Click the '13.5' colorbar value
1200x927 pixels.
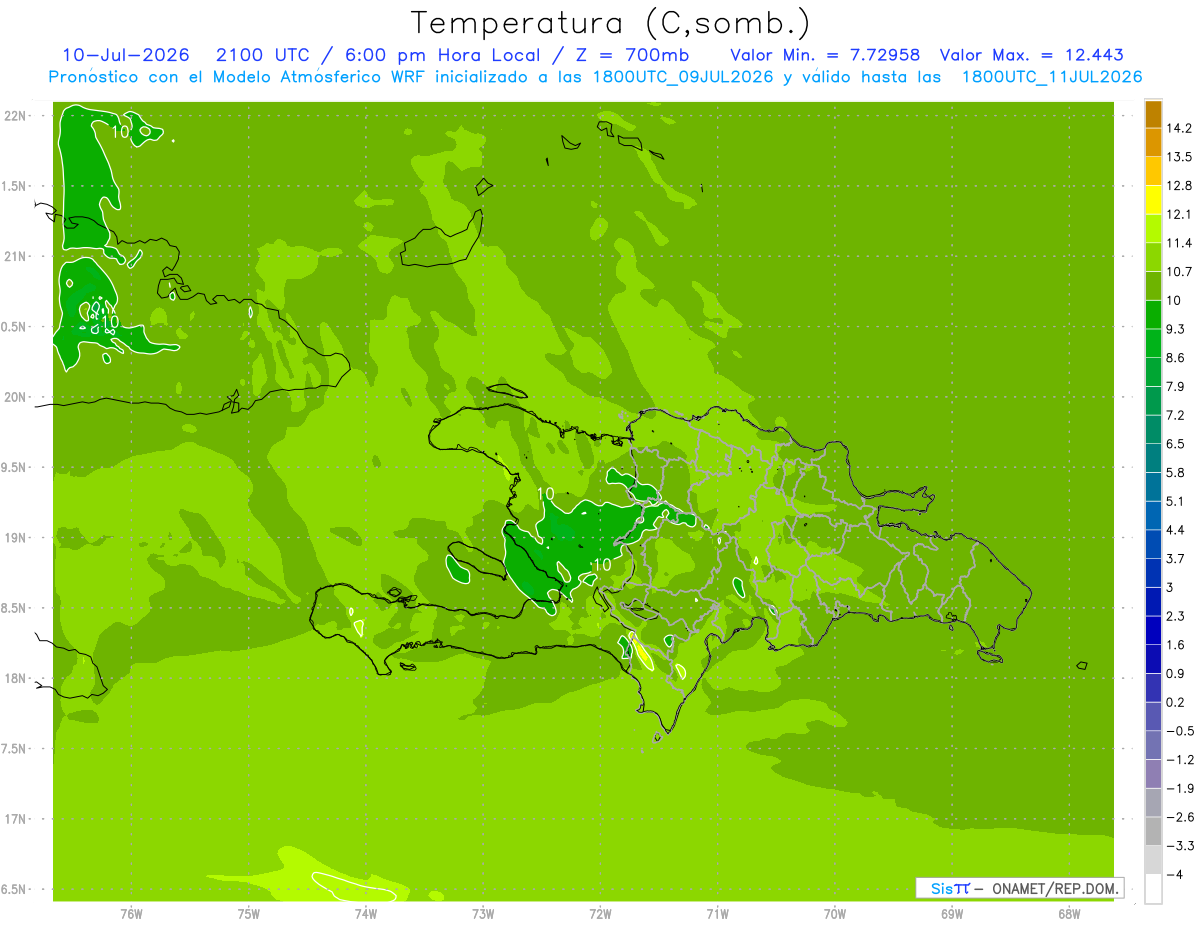point(1179,157)
